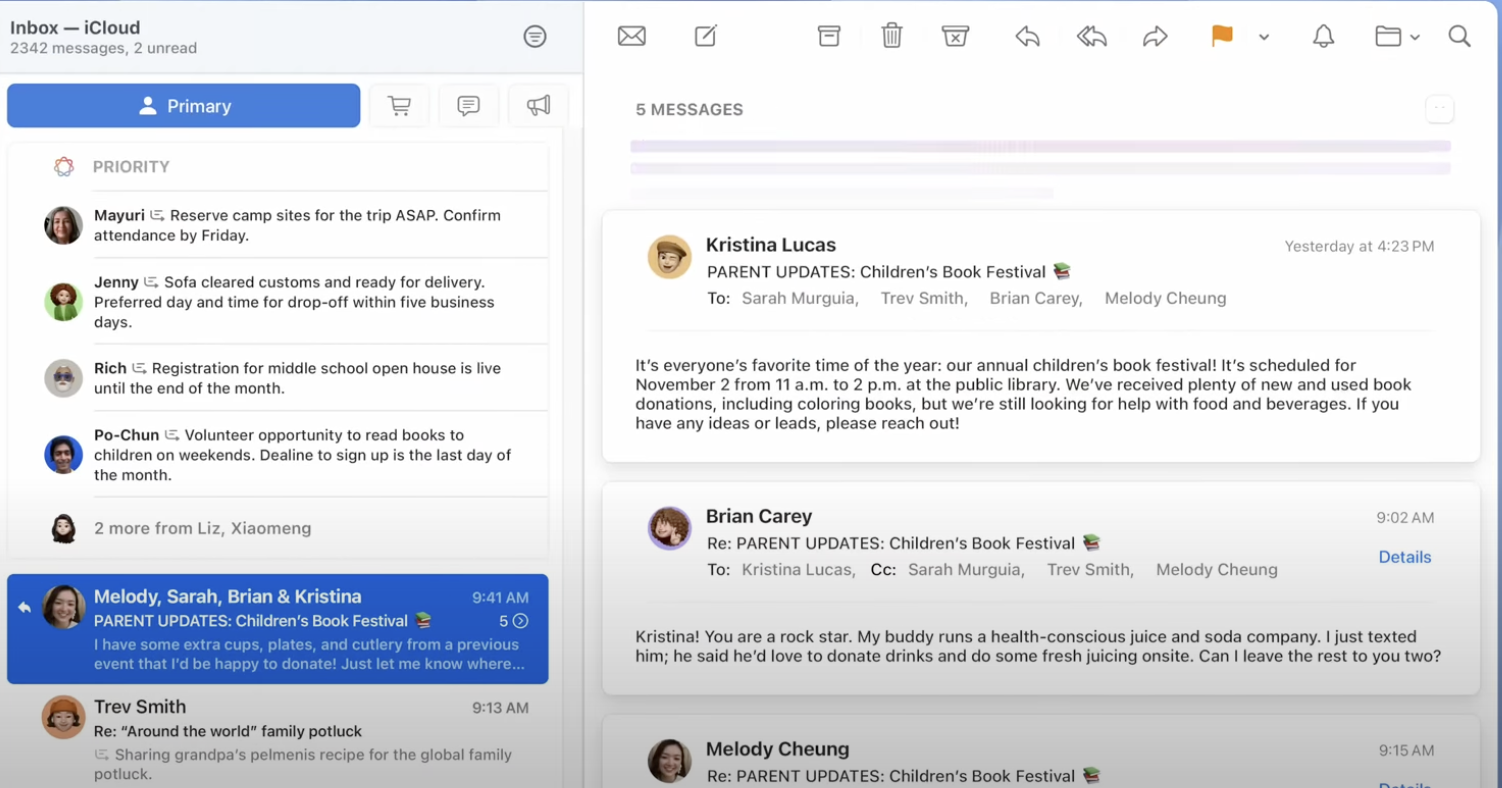This screenshot has height=788, width=1502.
Task: Show Details for Brian Carey's reply
Action: [1405, 557]
